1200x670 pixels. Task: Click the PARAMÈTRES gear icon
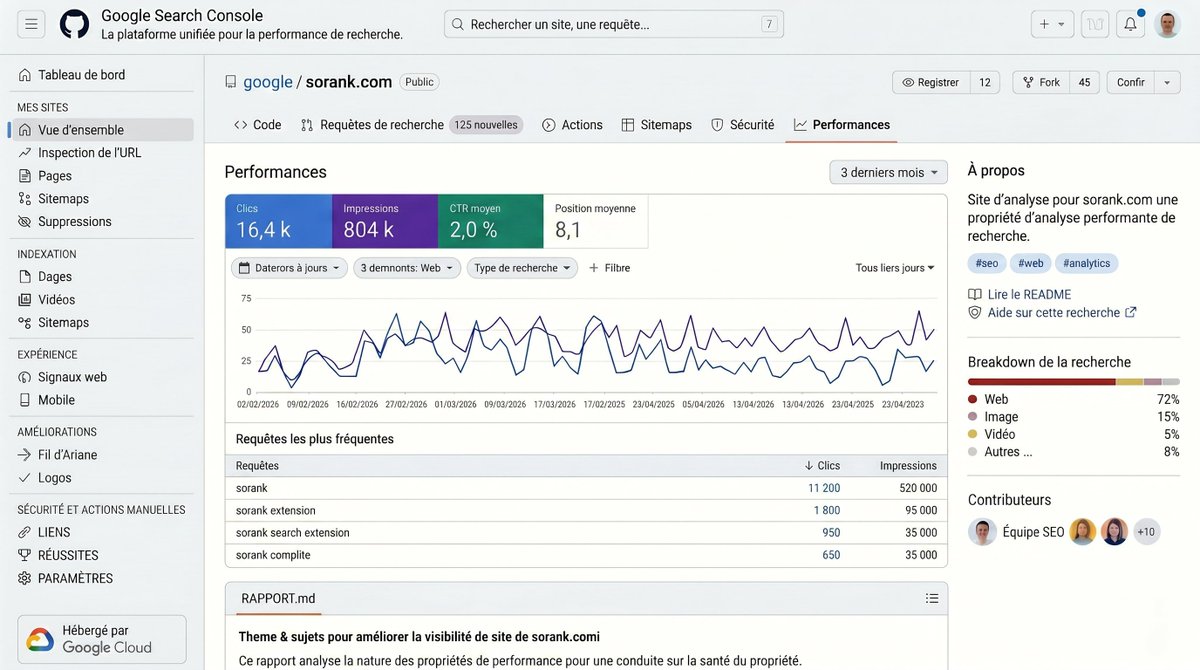[x=25, y=578]
